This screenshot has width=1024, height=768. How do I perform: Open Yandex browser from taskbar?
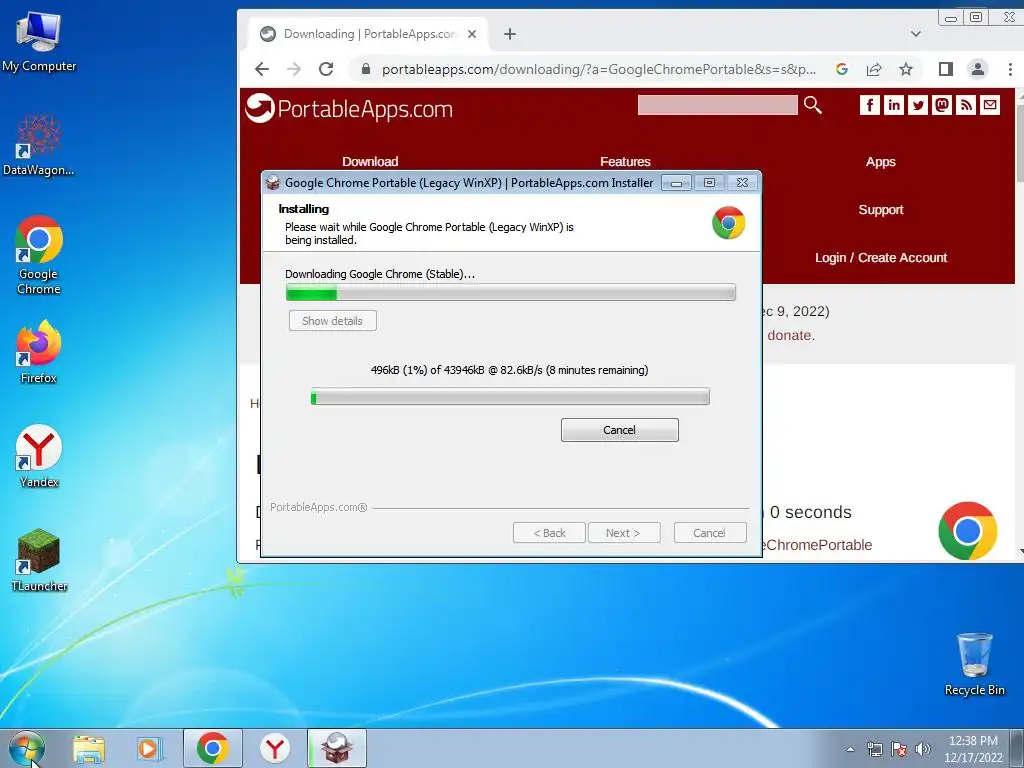pos(275,748)
